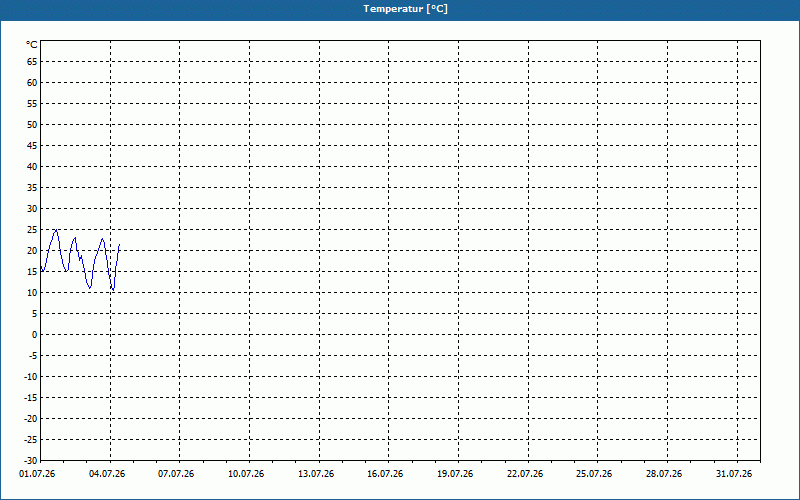Click the °C unit label on the axis
Image resolution: width=800 pixels, height=500 pixels.
tap(32, 45)
